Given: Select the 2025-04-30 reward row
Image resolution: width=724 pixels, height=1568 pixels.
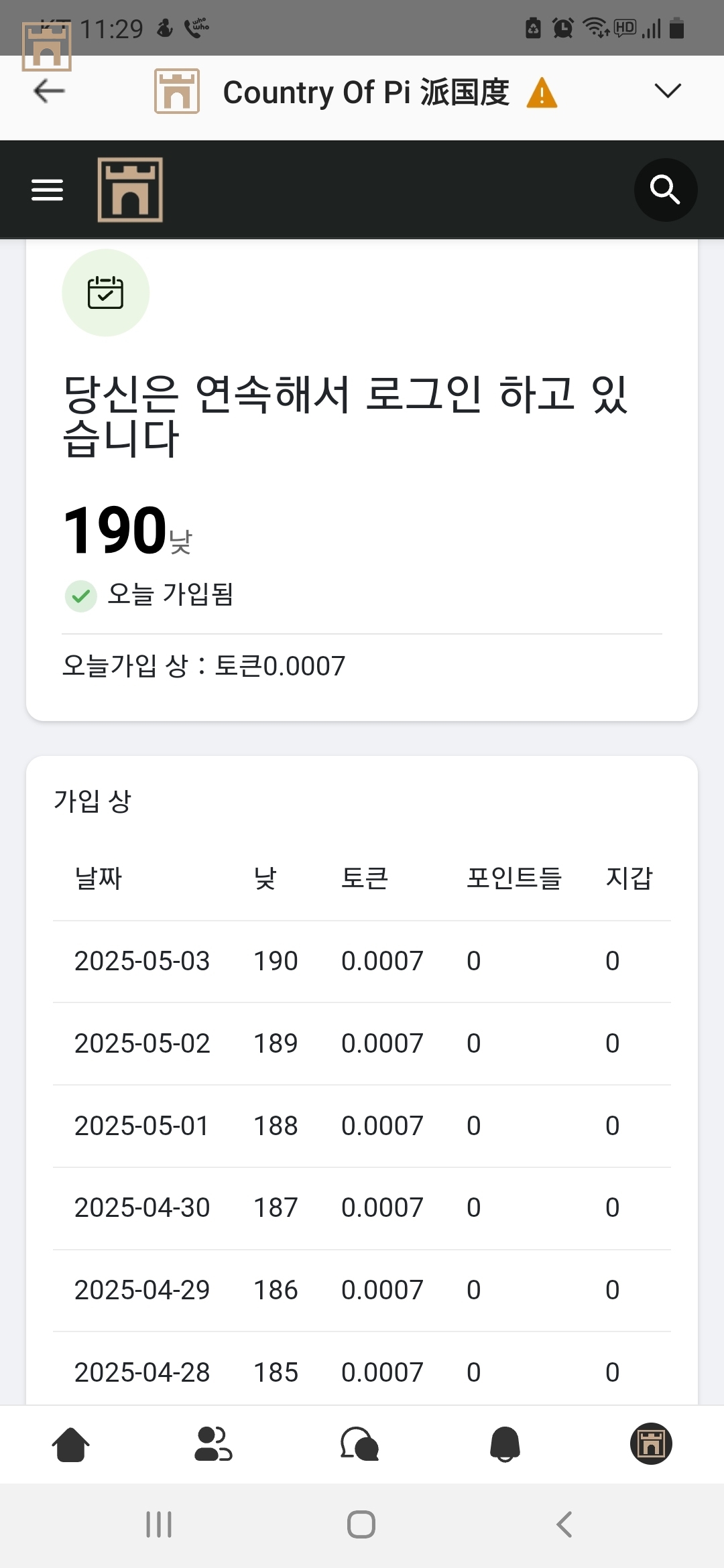Looking at the screenshot, I should tap(362, 1208).
